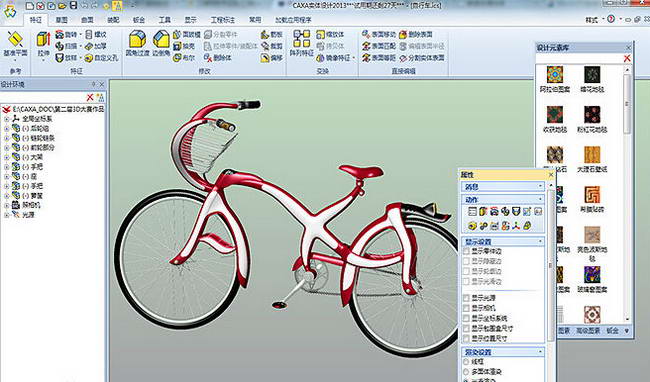Screen dimensions: 650x382
Task: Select the 表面匹配 match face tool
Action: pos(379,46)
